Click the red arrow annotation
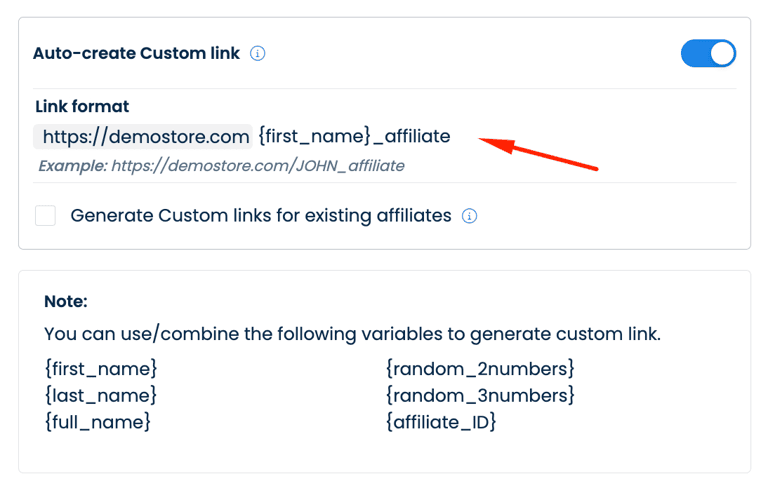Image resolution: width=768 pixels, height=488 pixels. click(x=538, y=152)
